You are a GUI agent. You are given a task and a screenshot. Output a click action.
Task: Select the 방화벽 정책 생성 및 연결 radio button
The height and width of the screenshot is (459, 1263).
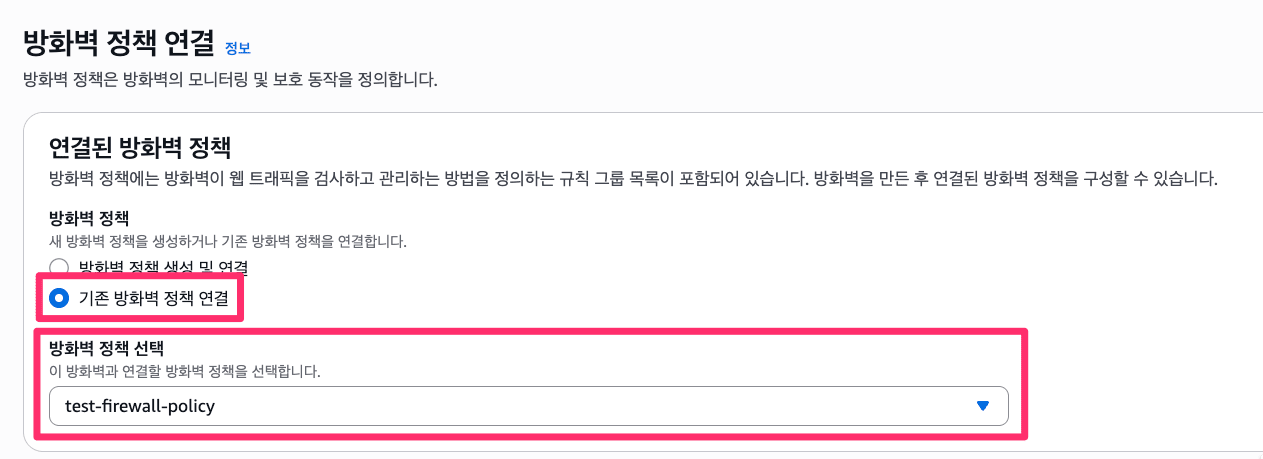[x=59, y=268]
